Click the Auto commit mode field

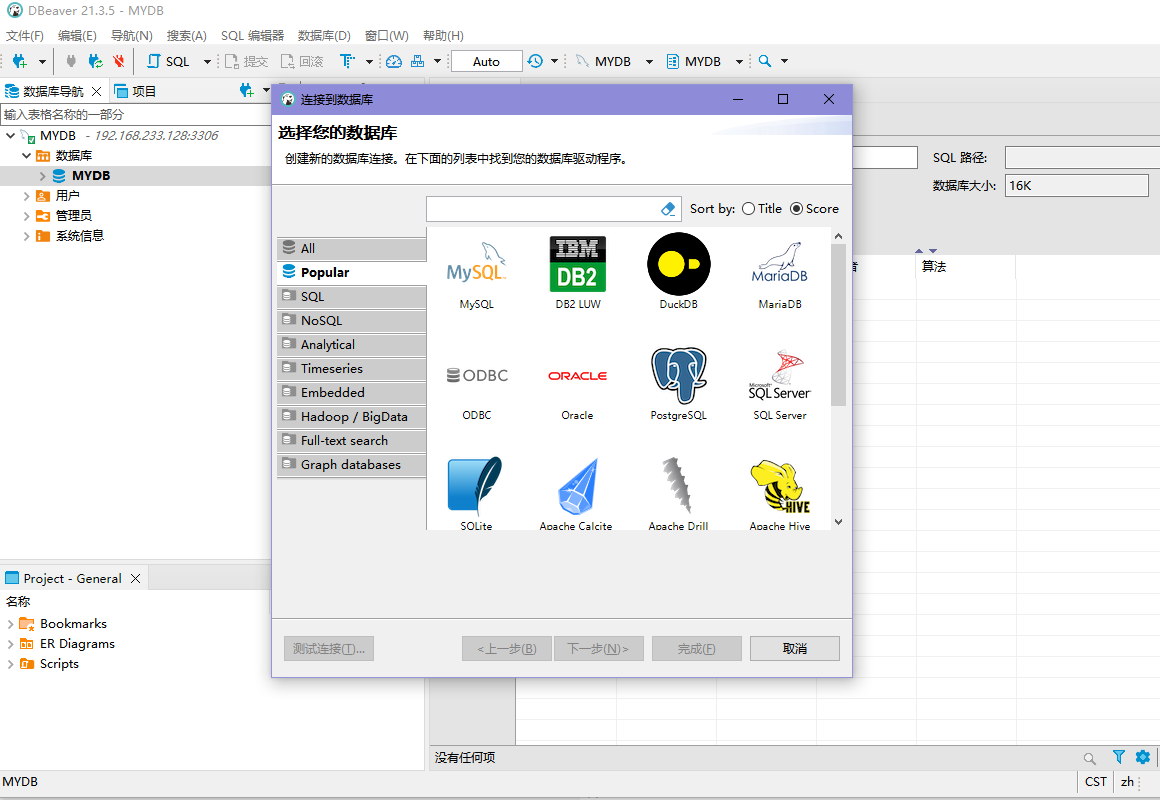coord(486,61)
